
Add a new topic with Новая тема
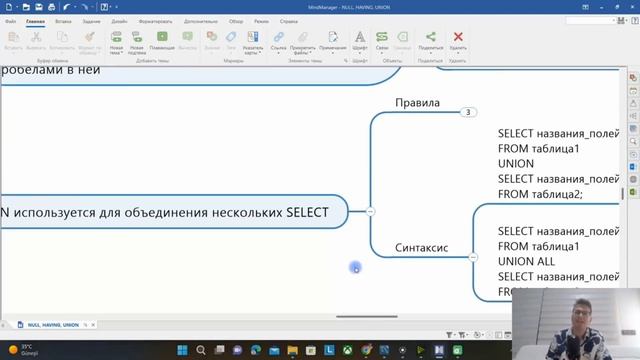116,42
